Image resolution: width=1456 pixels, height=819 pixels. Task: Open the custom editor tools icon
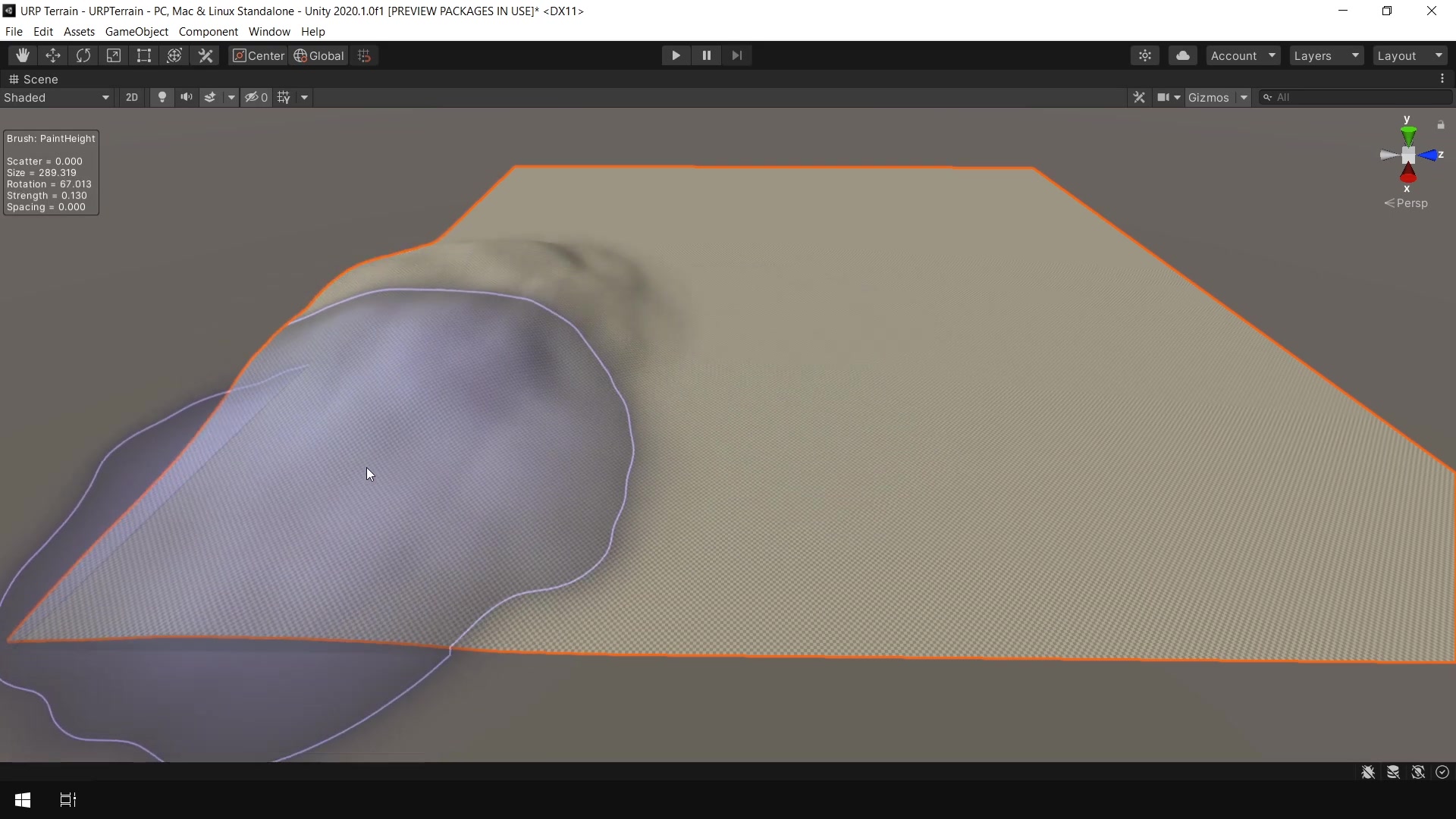[x=206, y=55]
